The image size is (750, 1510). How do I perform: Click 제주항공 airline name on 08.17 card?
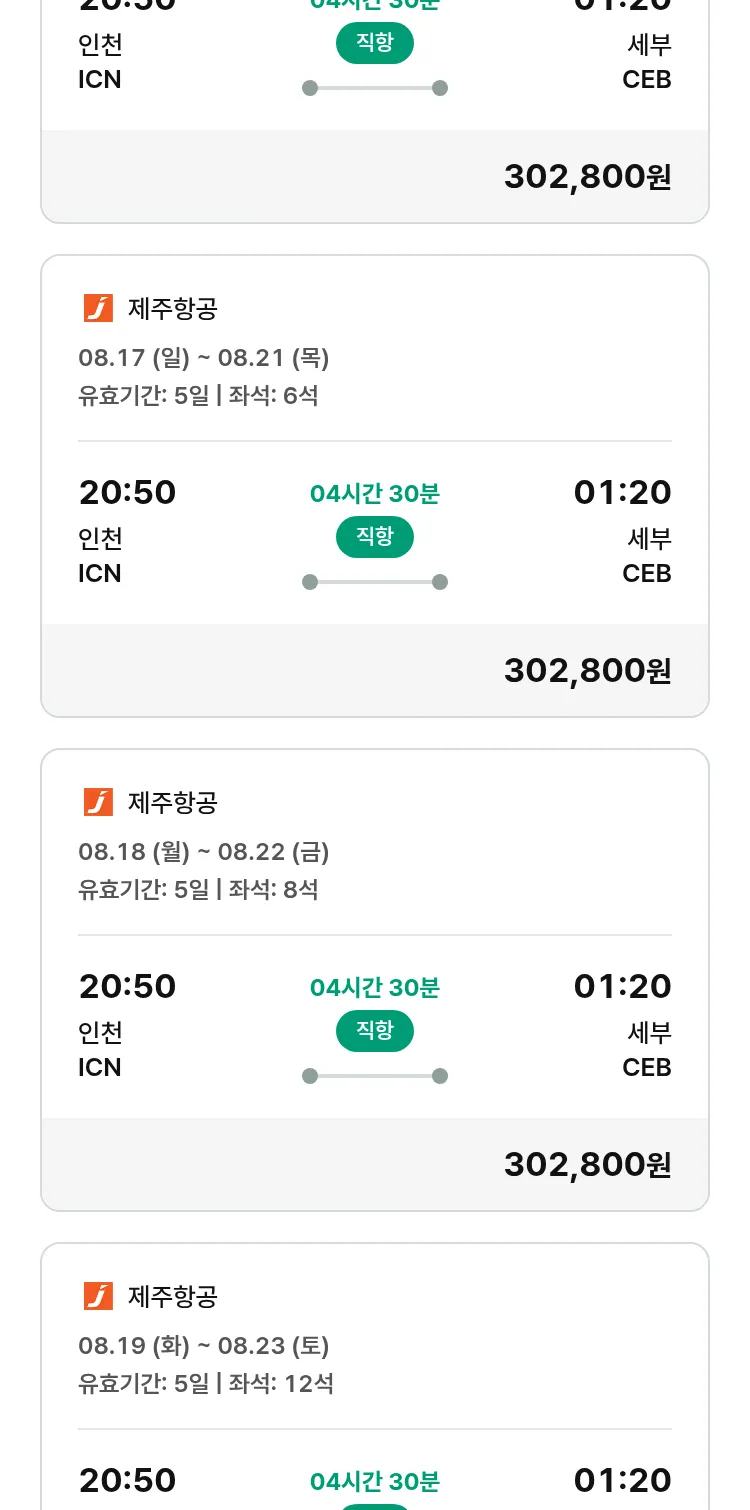coord(173,308)
